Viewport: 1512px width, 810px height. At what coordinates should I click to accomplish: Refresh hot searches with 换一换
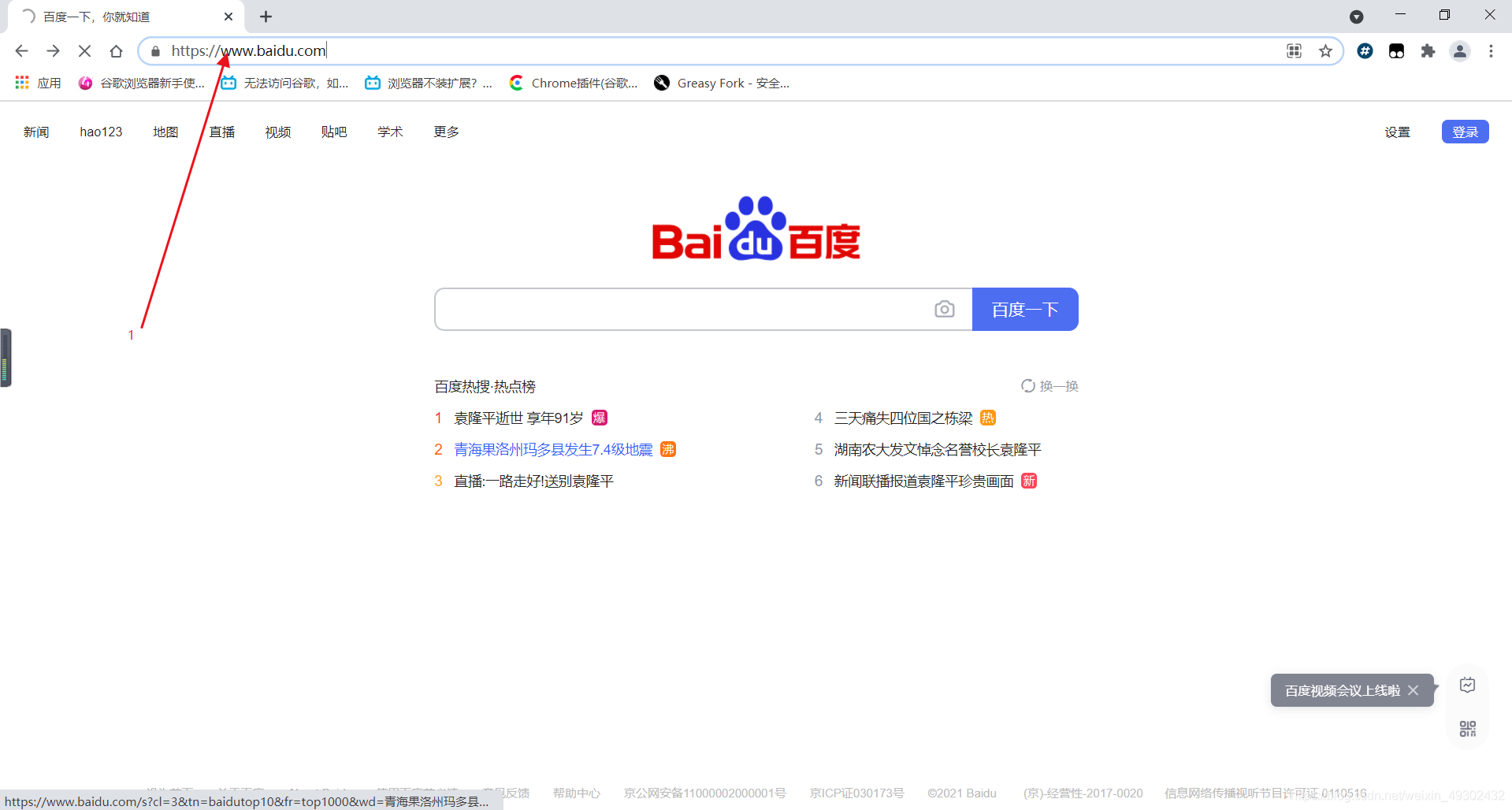1049,386
